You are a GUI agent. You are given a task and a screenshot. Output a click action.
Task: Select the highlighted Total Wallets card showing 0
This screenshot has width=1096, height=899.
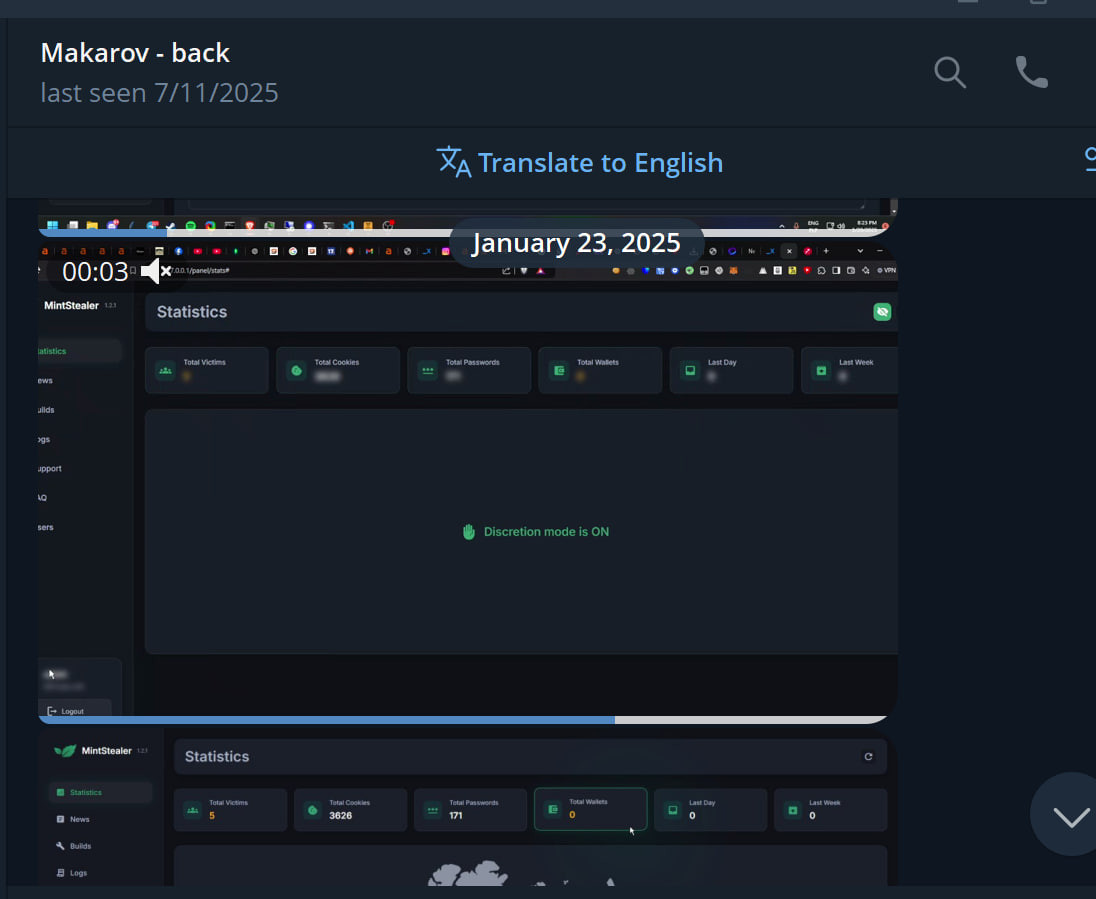coord(591,809)
